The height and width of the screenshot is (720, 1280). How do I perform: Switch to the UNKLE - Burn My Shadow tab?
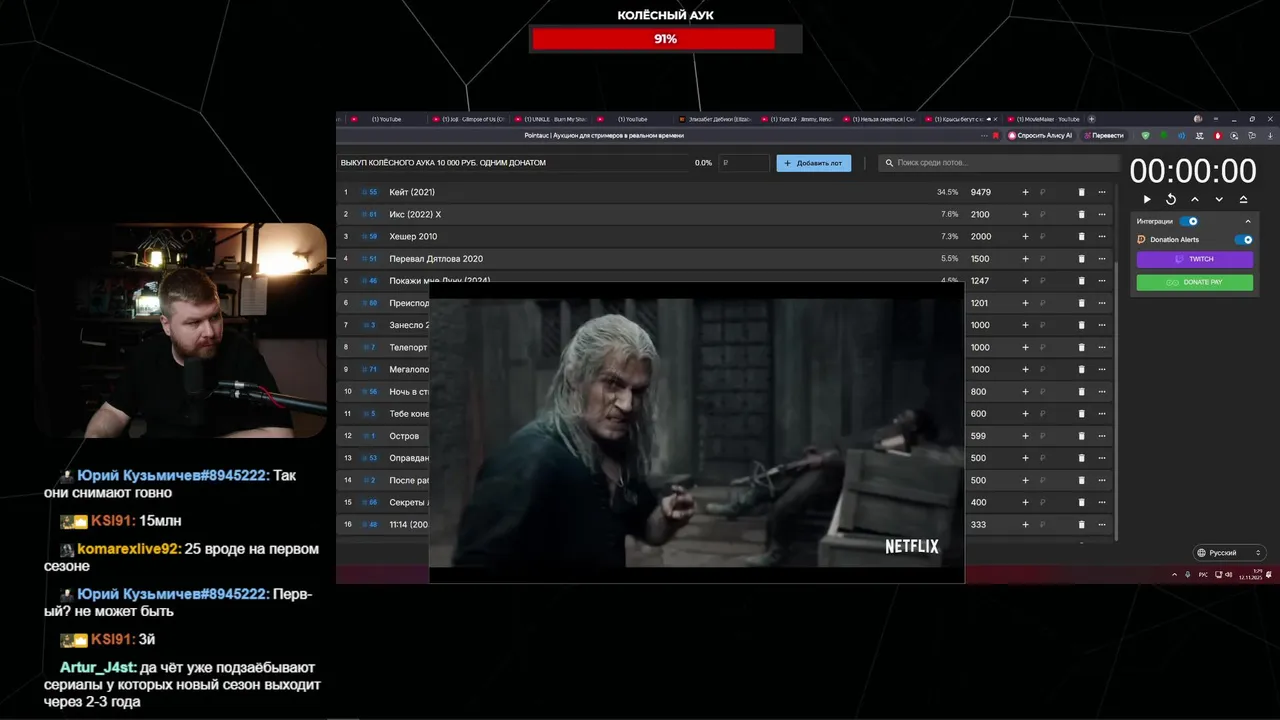[x=551, y=119]
